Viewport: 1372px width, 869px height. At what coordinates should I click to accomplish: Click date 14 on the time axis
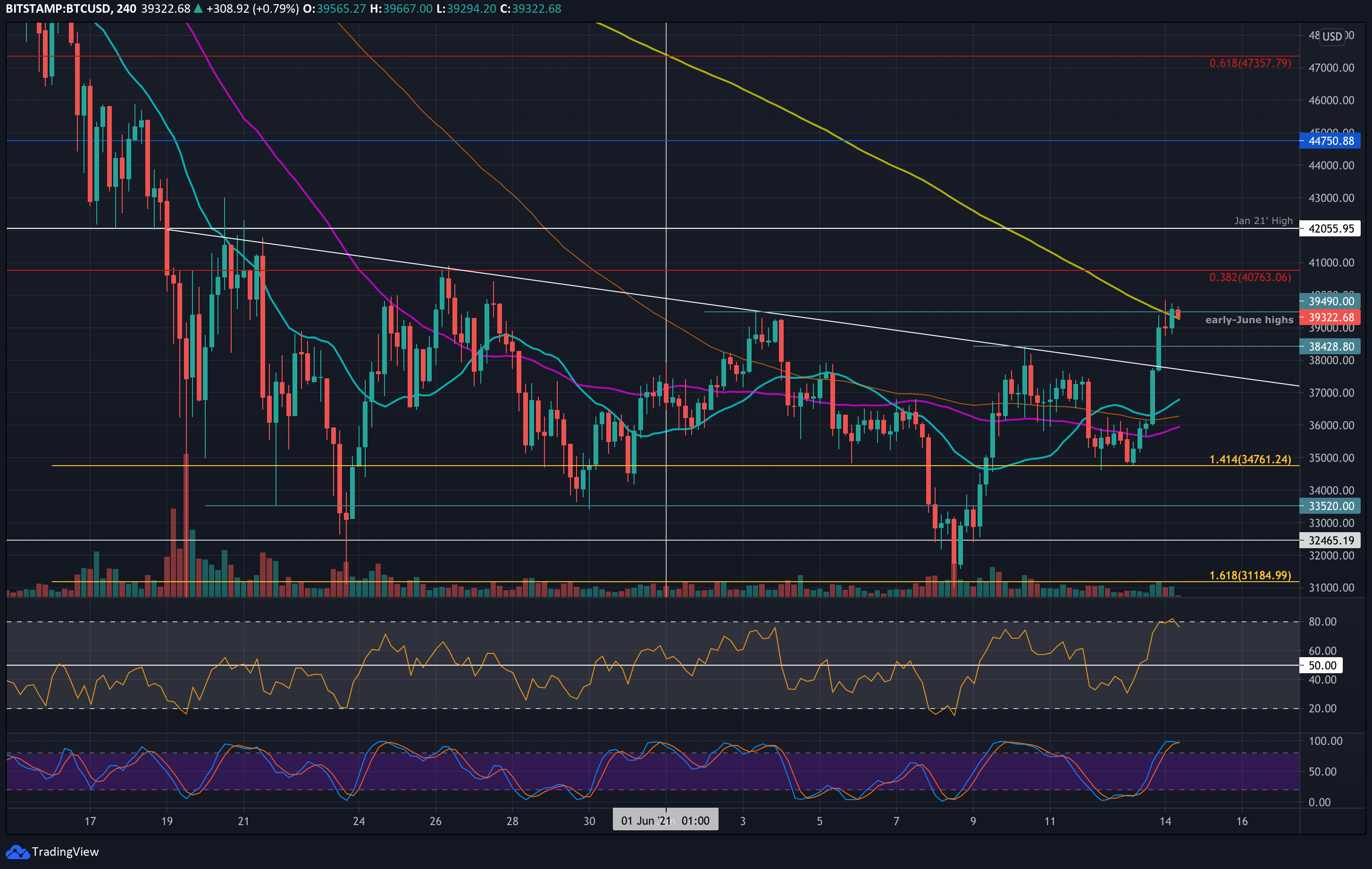pyautogui.click(x=1165, y=821)
